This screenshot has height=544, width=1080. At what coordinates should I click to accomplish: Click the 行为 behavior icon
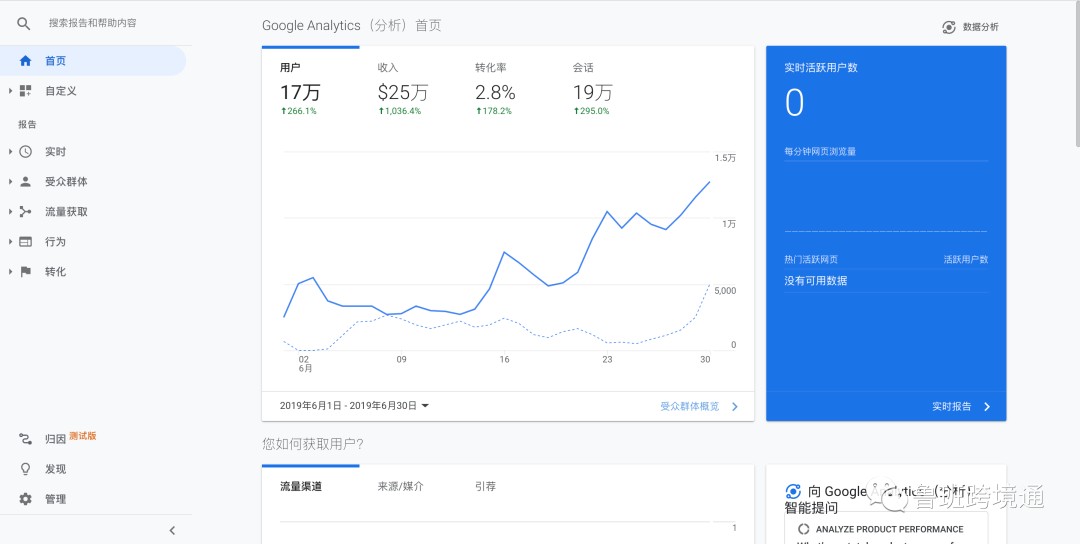25,242
